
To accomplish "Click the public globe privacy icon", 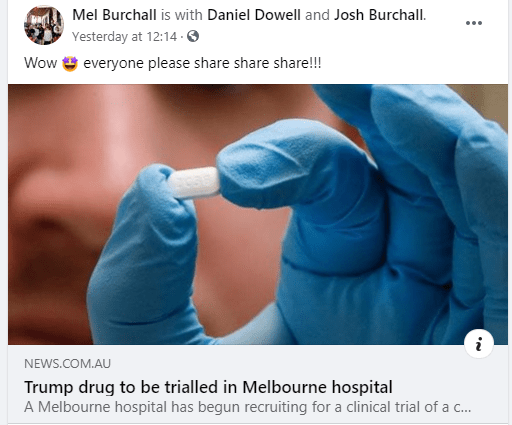I will (193, 36).
